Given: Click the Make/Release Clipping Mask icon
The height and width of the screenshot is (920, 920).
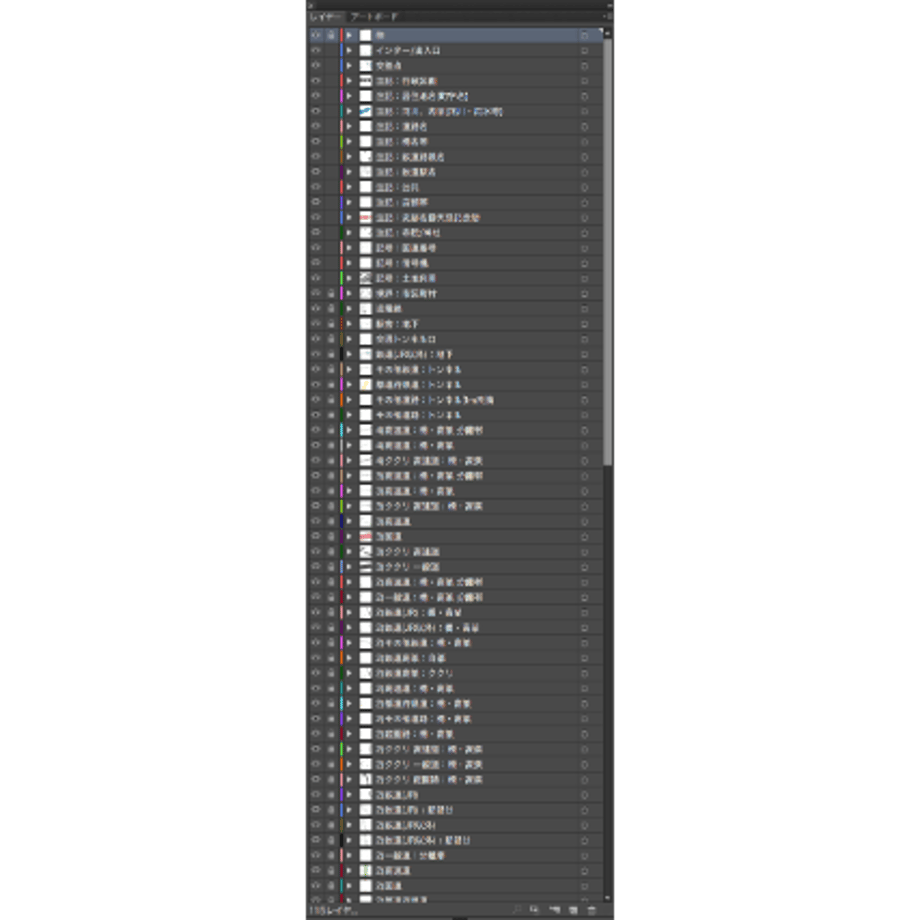Looking at the screenshot, I should 535,910.
